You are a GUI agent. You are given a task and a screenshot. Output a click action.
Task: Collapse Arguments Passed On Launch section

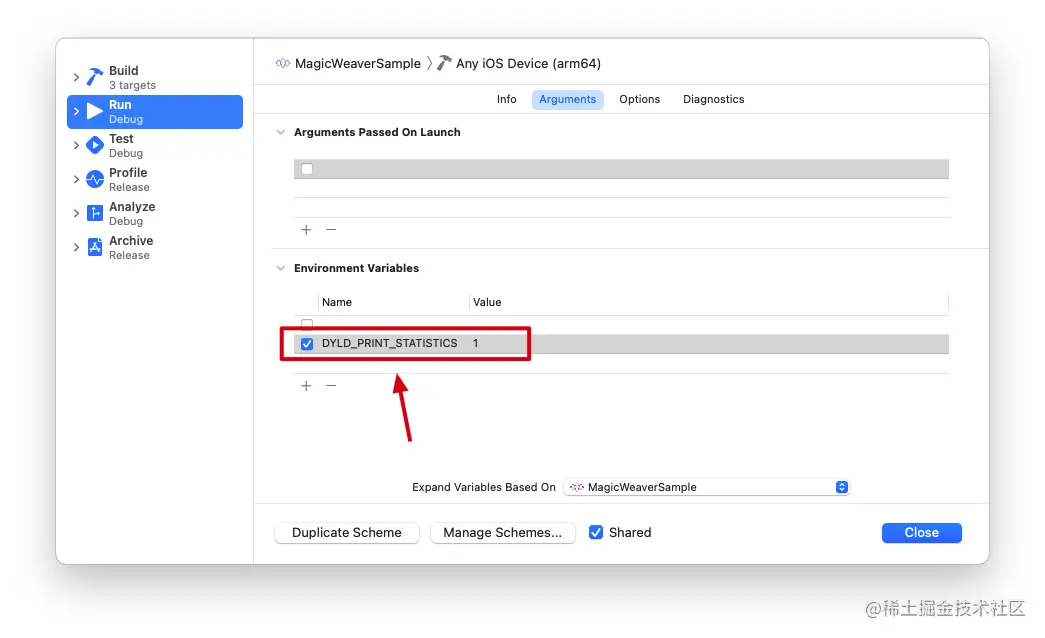[x=281, y=132]
